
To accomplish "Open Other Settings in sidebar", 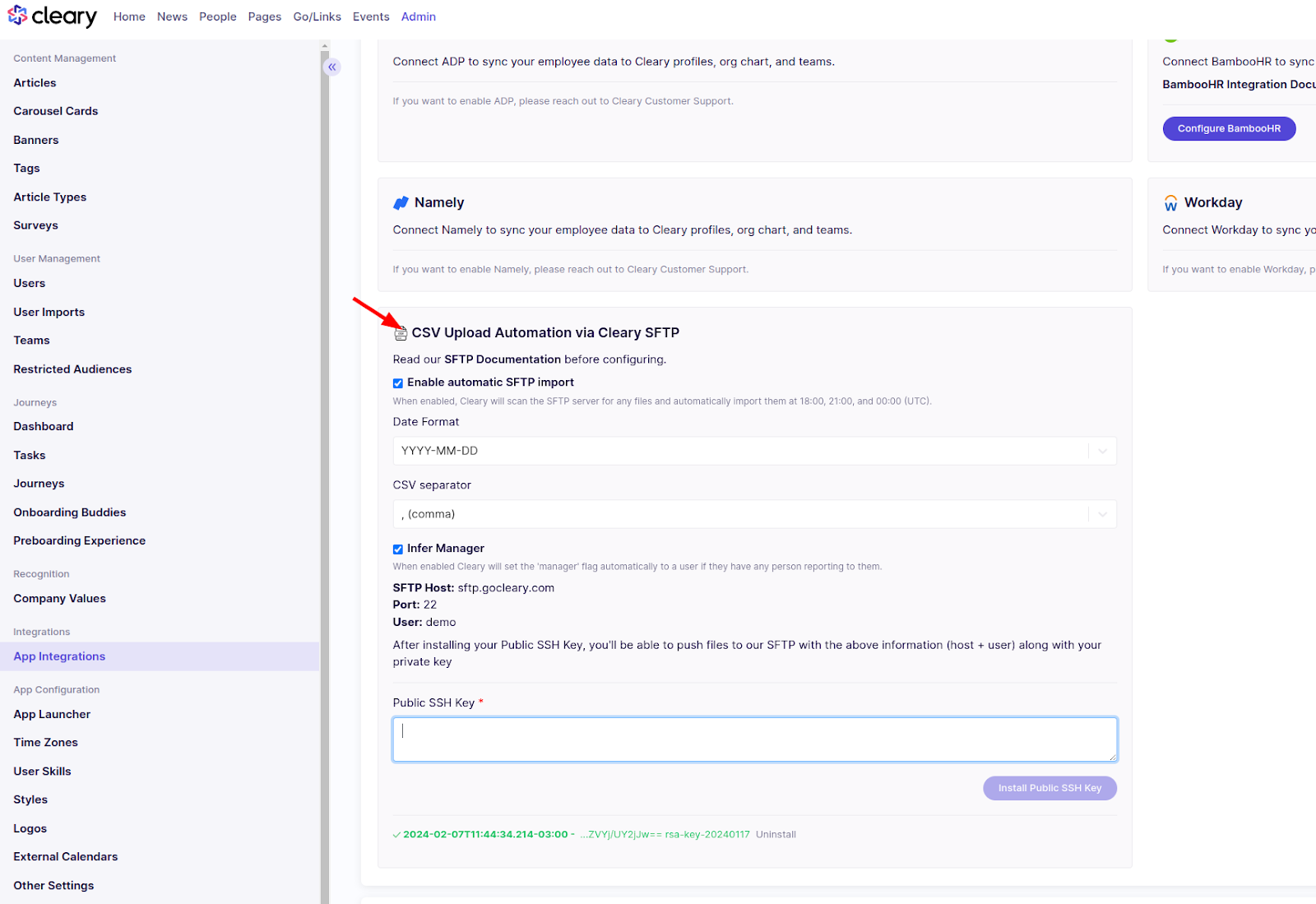I will (53, 886).
